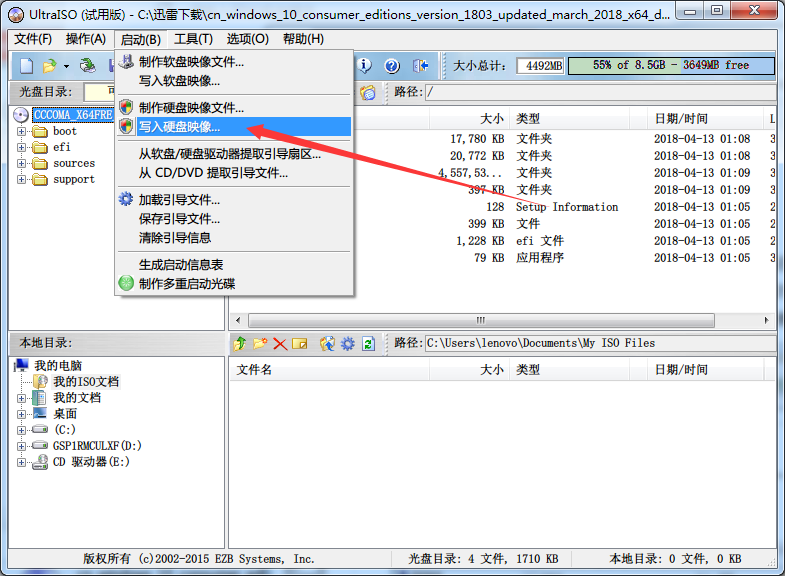785x576 pixels.
Task: Click the 大小总计 field showing 4492MB
Action: (541, 66)
